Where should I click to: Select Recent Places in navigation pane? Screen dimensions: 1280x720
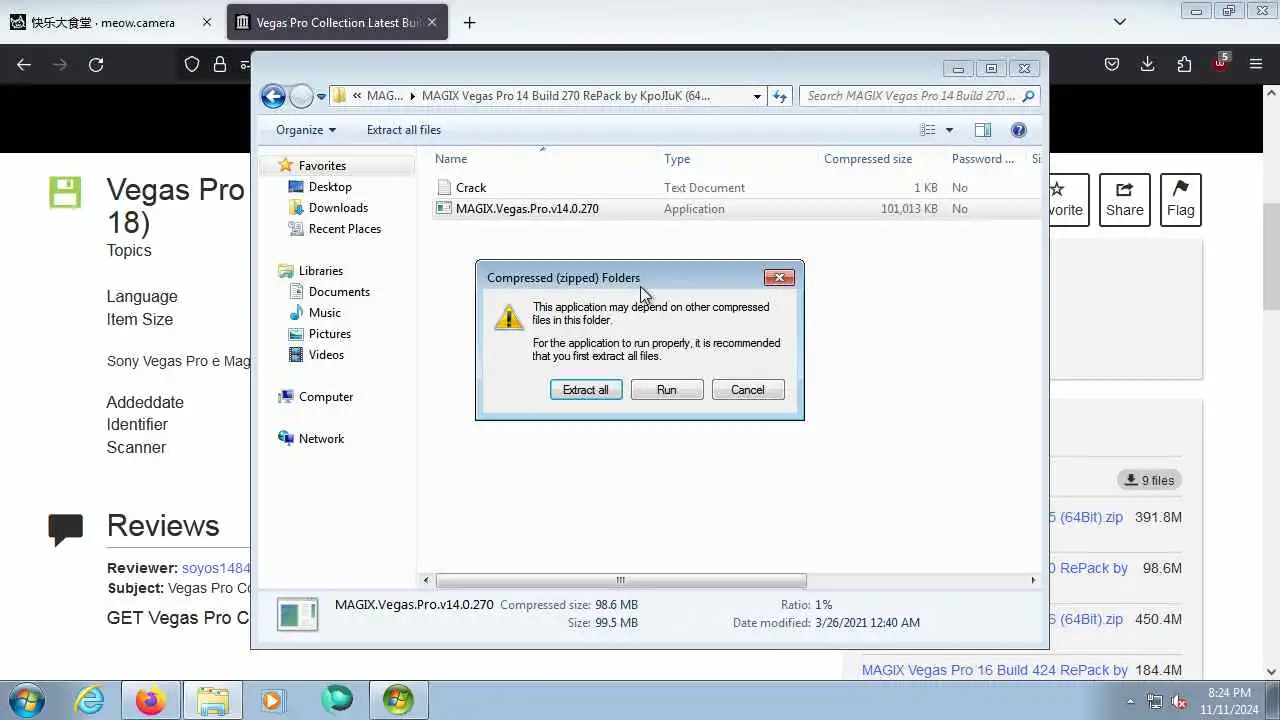pyautogui.click(x=345, y=229)
